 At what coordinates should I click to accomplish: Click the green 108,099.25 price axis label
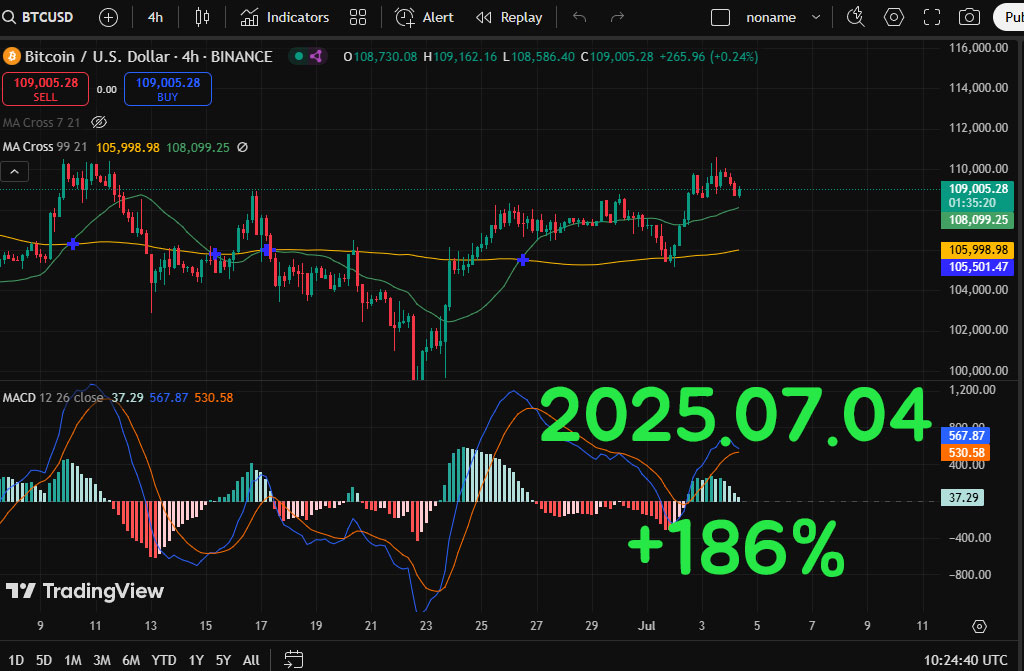click(978, 220)
